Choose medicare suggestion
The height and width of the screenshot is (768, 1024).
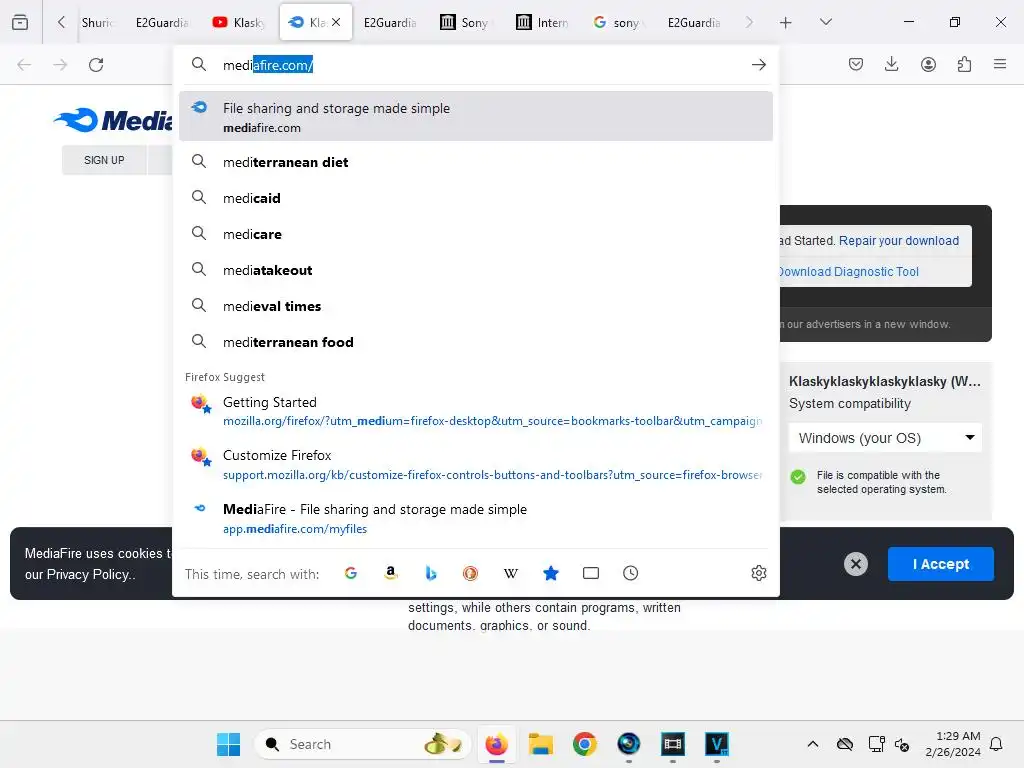coord(475,234)
